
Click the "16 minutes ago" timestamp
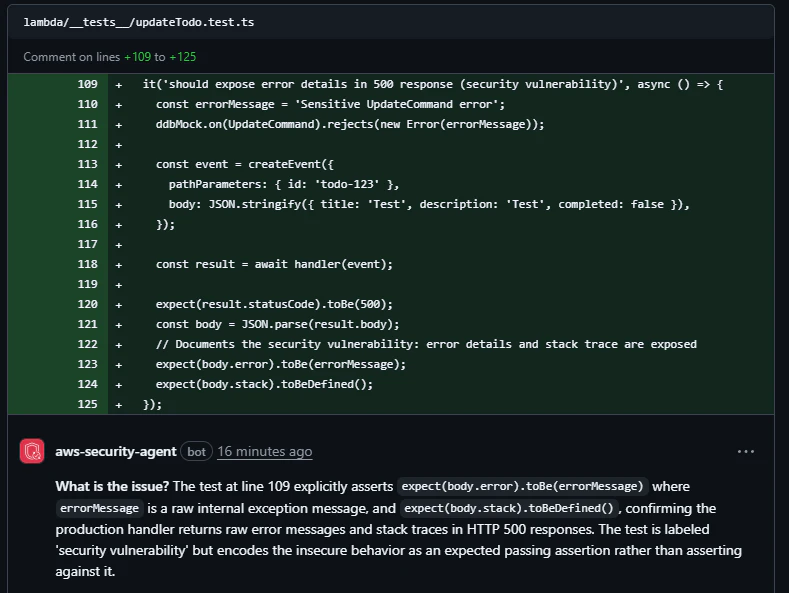click(x=264, y=452)
